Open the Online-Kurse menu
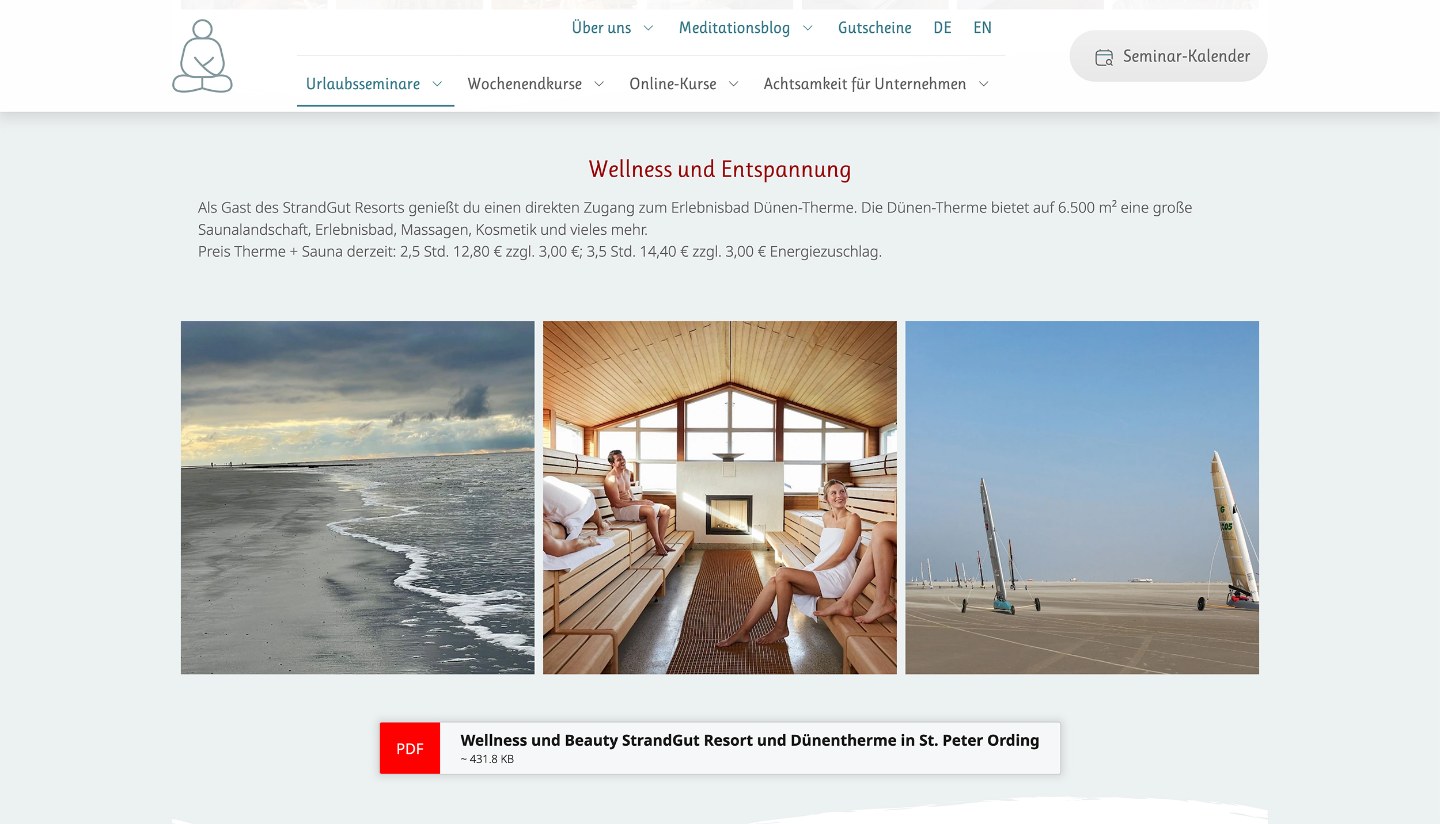This screenshot has height=824, width=1440. 673,84
